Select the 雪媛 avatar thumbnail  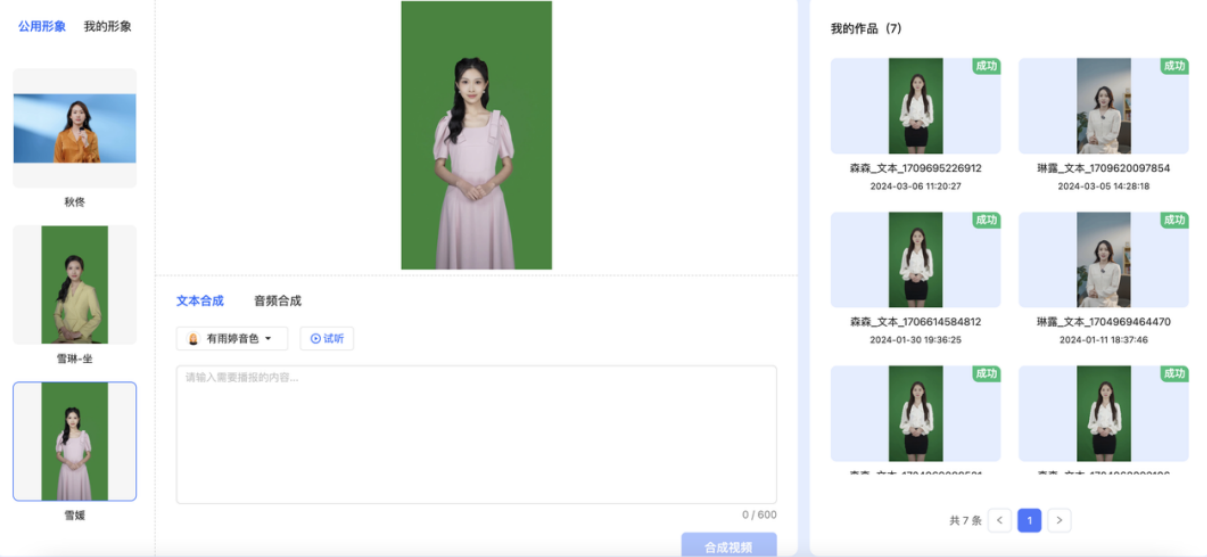[x=75, y=441]
